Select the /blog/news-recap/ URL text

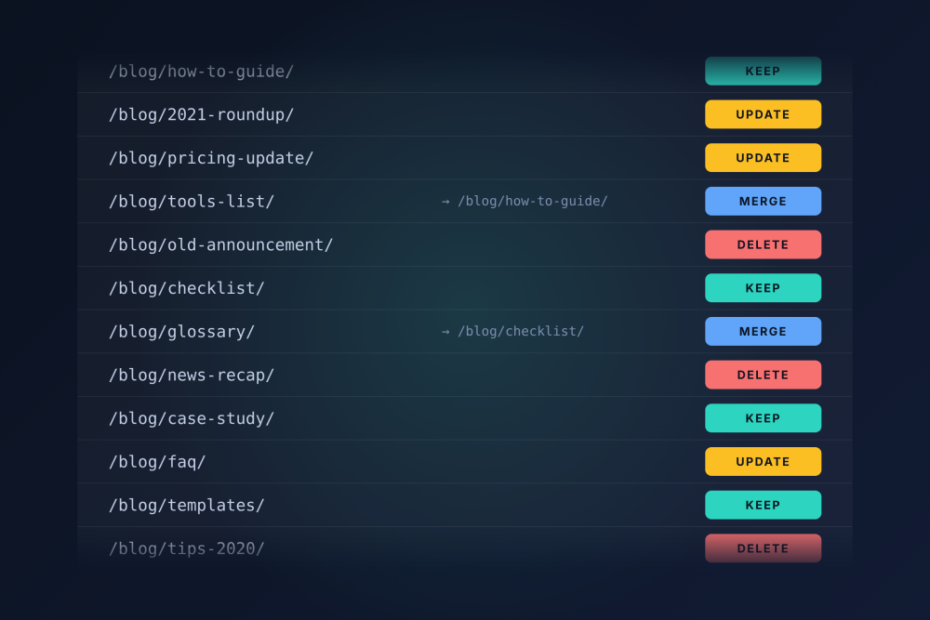click(x=192, y=376)
